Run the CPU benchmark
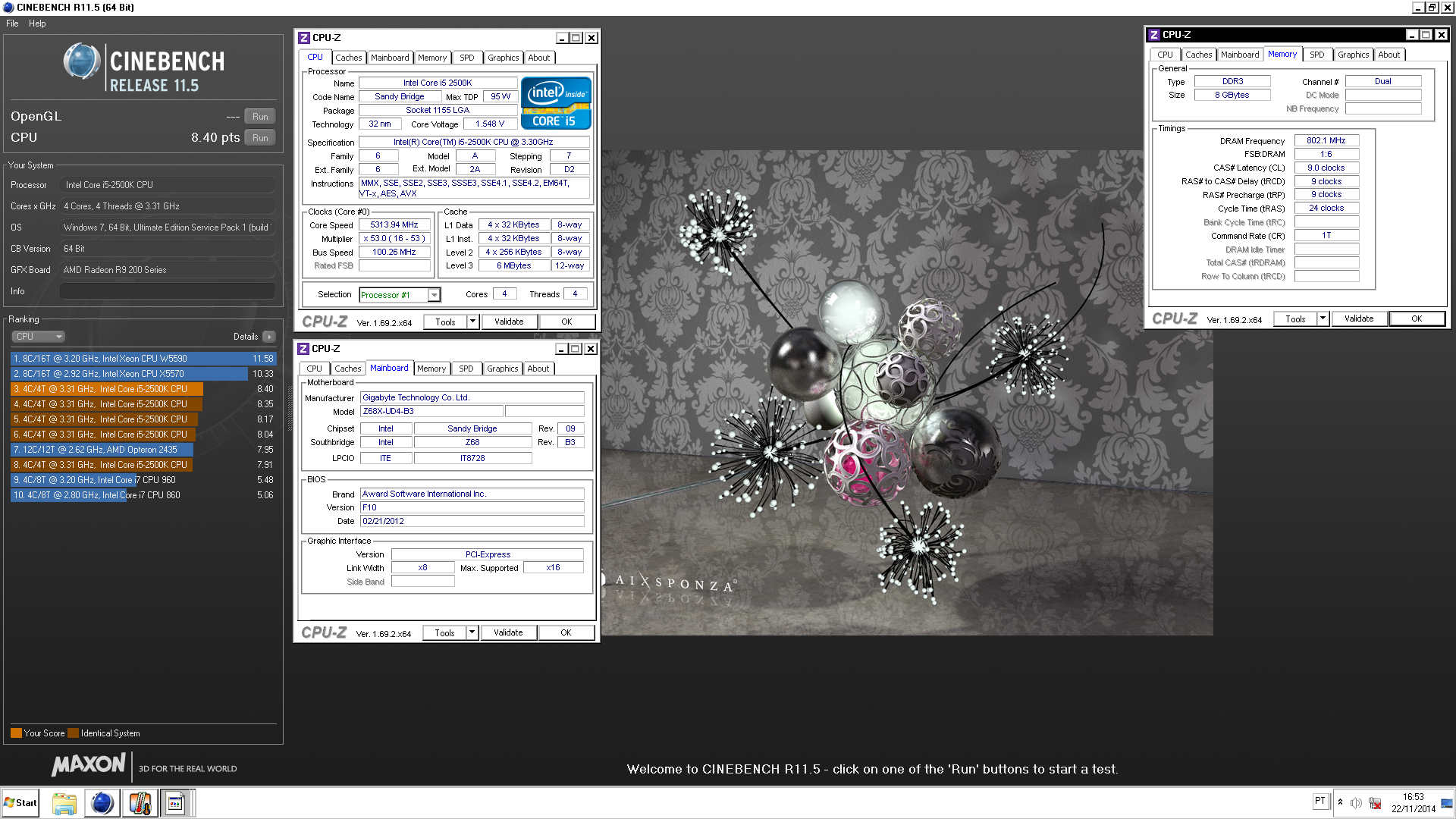This screenshot has width=1456, height=819. [260, 138]
